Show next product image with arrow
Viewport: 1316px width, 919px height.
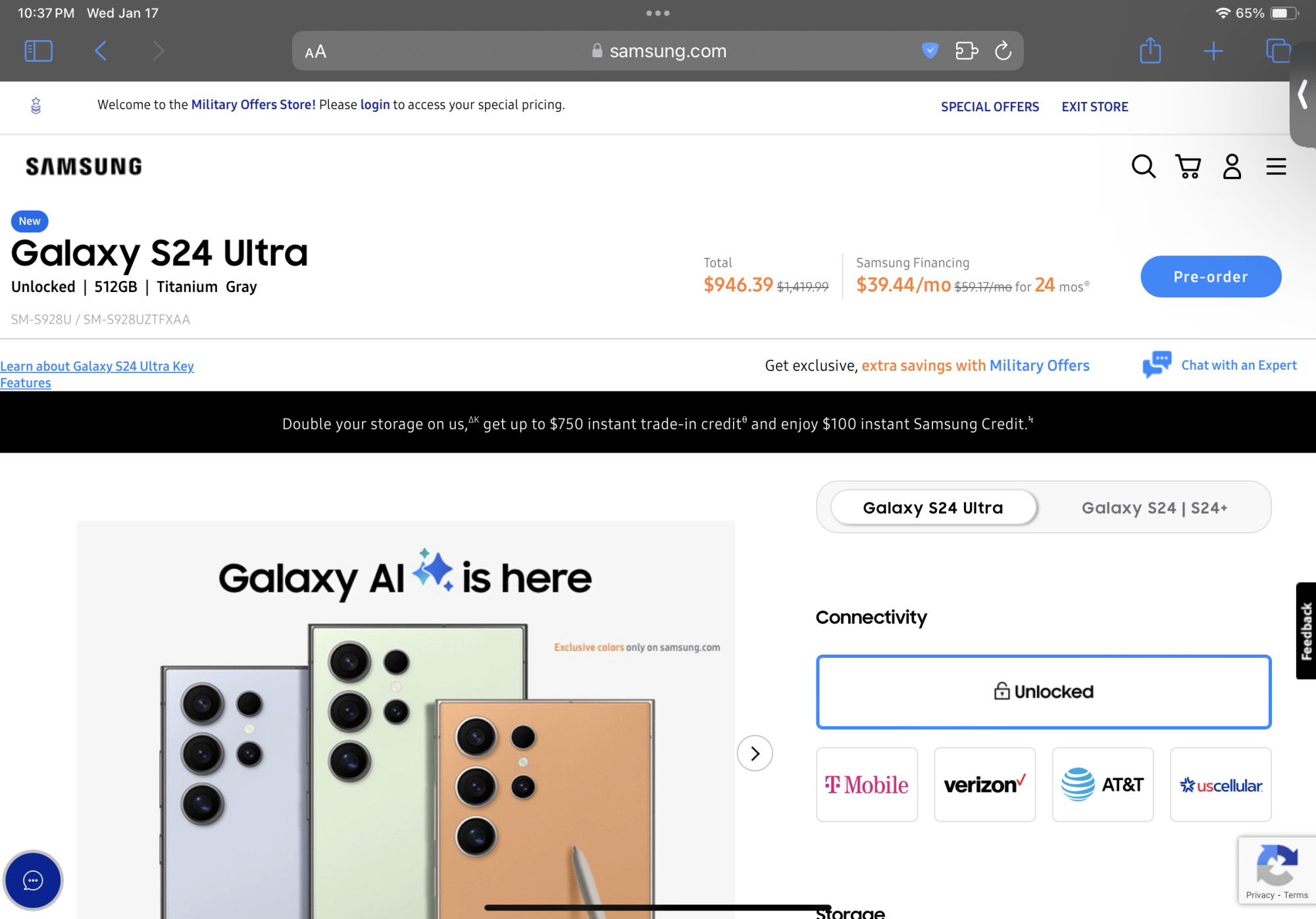click(x=755, y=753)
